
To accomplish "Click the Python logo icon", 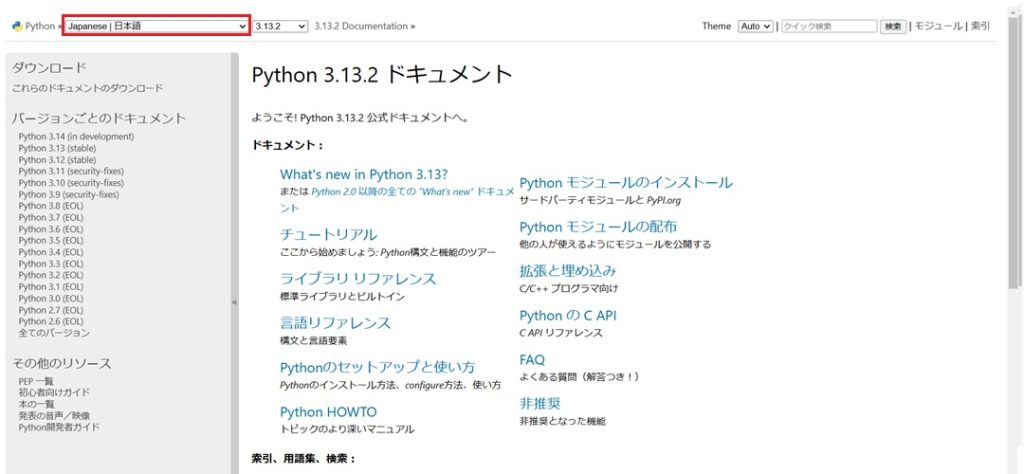I will pyautogui.click(x=17, y=26).
